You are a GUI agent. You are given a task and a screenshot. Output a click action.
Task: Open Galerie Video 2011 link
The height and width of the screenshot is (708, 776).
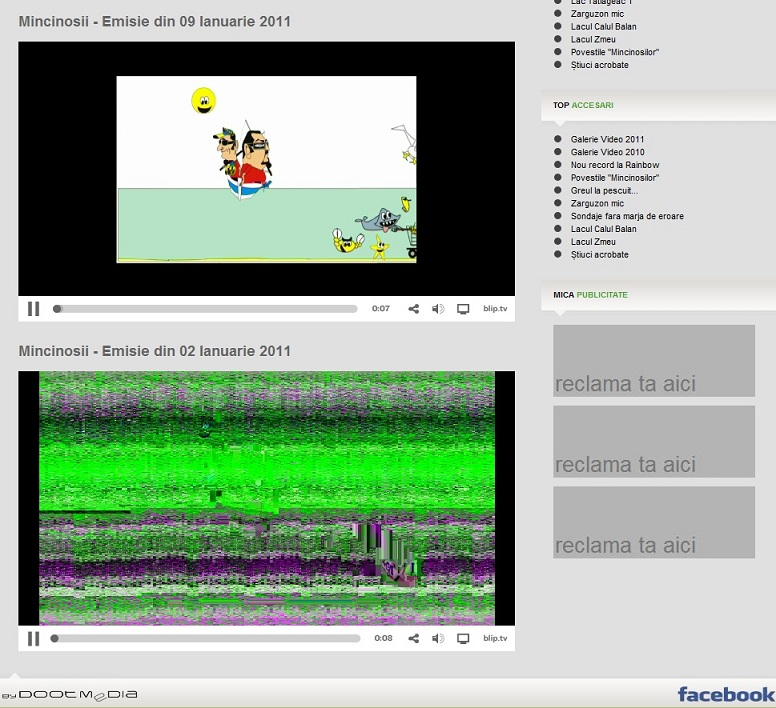click(x=607, y=139)
